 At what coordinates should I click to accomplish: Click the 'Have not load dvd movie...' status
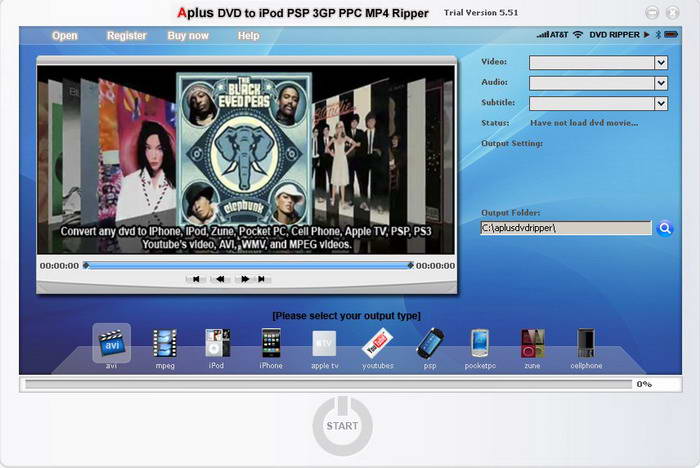tap(584, 123)
